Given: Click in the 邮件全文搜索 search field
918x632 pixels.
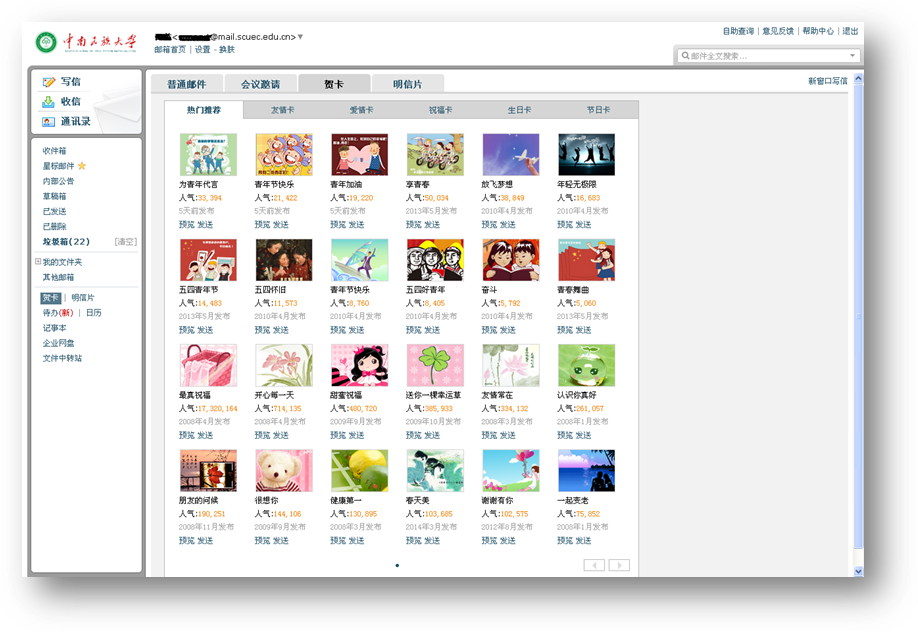Looking at the screenshot, I should [x=765, y=56].
